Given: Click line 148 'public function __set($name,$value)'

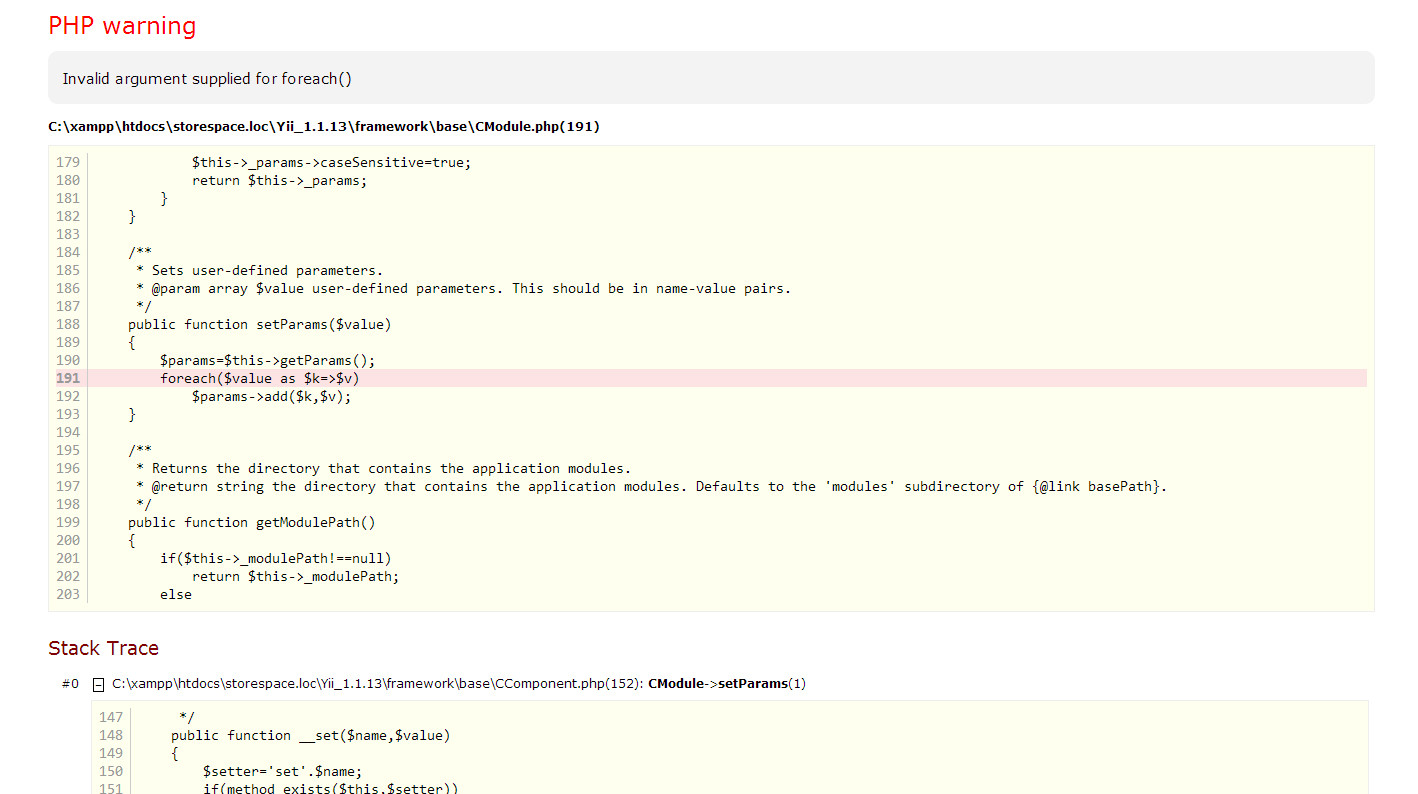Looking at the screenshot, I should pyautogui.click(x=310, y=735).
